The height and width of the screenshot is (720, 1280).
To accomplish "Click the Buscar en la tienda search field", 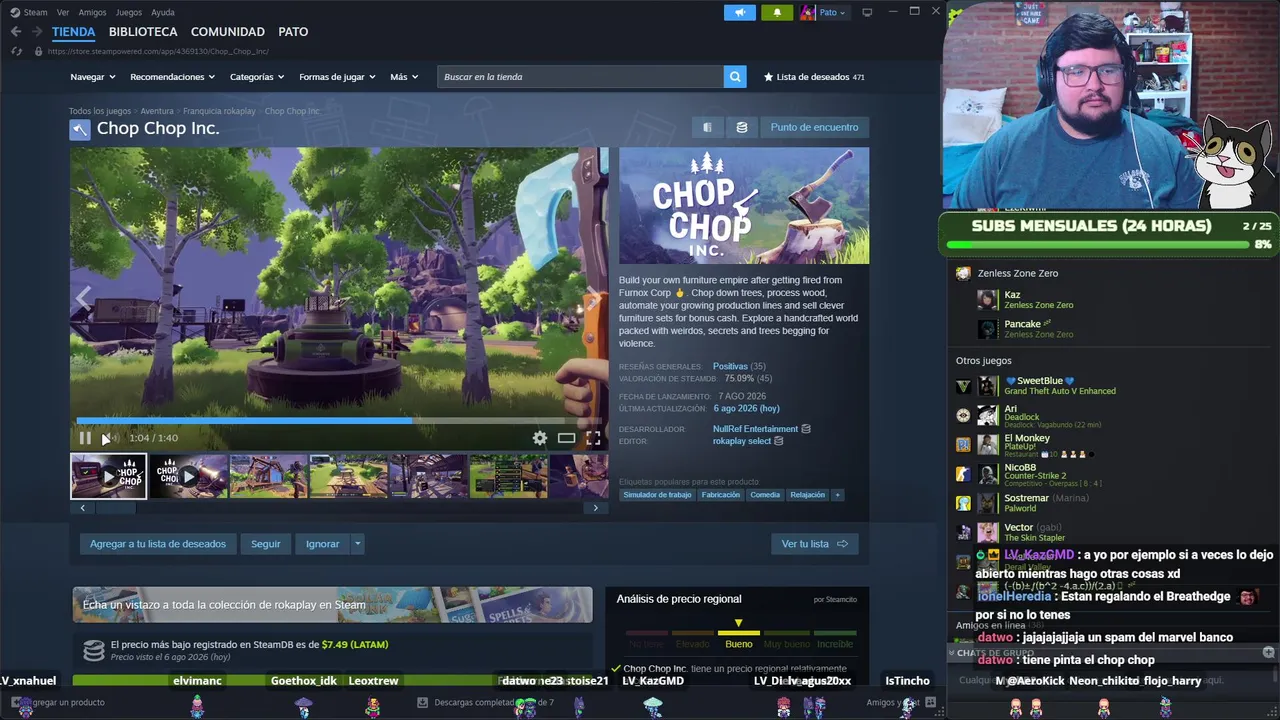I will point(580,77).
